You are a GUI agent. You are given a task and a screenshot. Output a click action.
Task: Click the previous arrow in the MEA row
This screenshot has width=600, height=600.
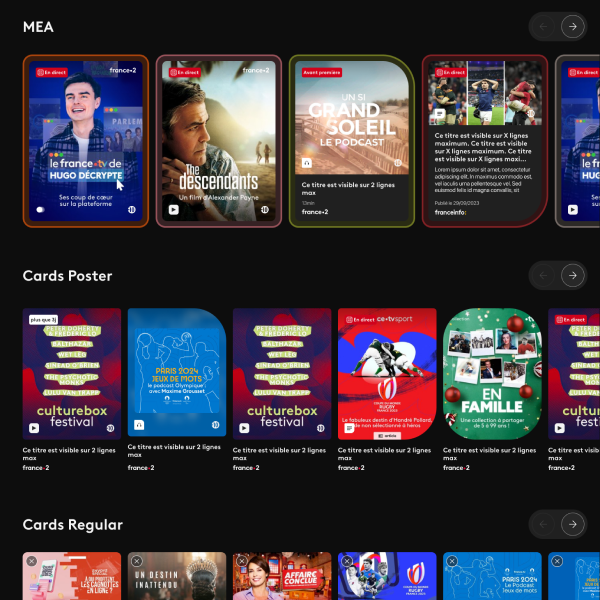pos(543,27)
